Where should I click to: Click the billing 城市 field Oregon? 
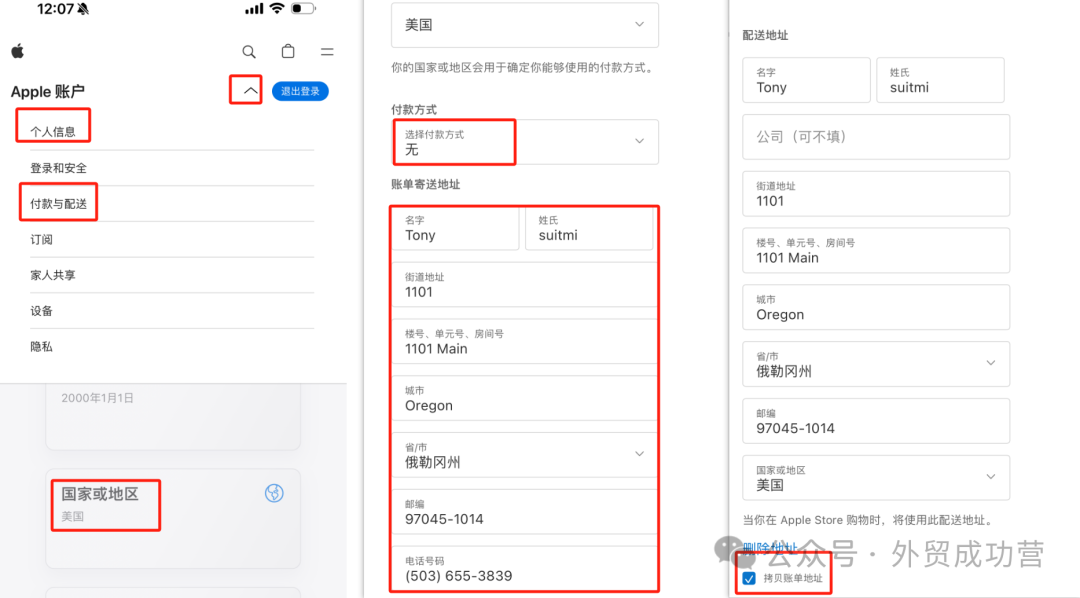tap(525, 398)
